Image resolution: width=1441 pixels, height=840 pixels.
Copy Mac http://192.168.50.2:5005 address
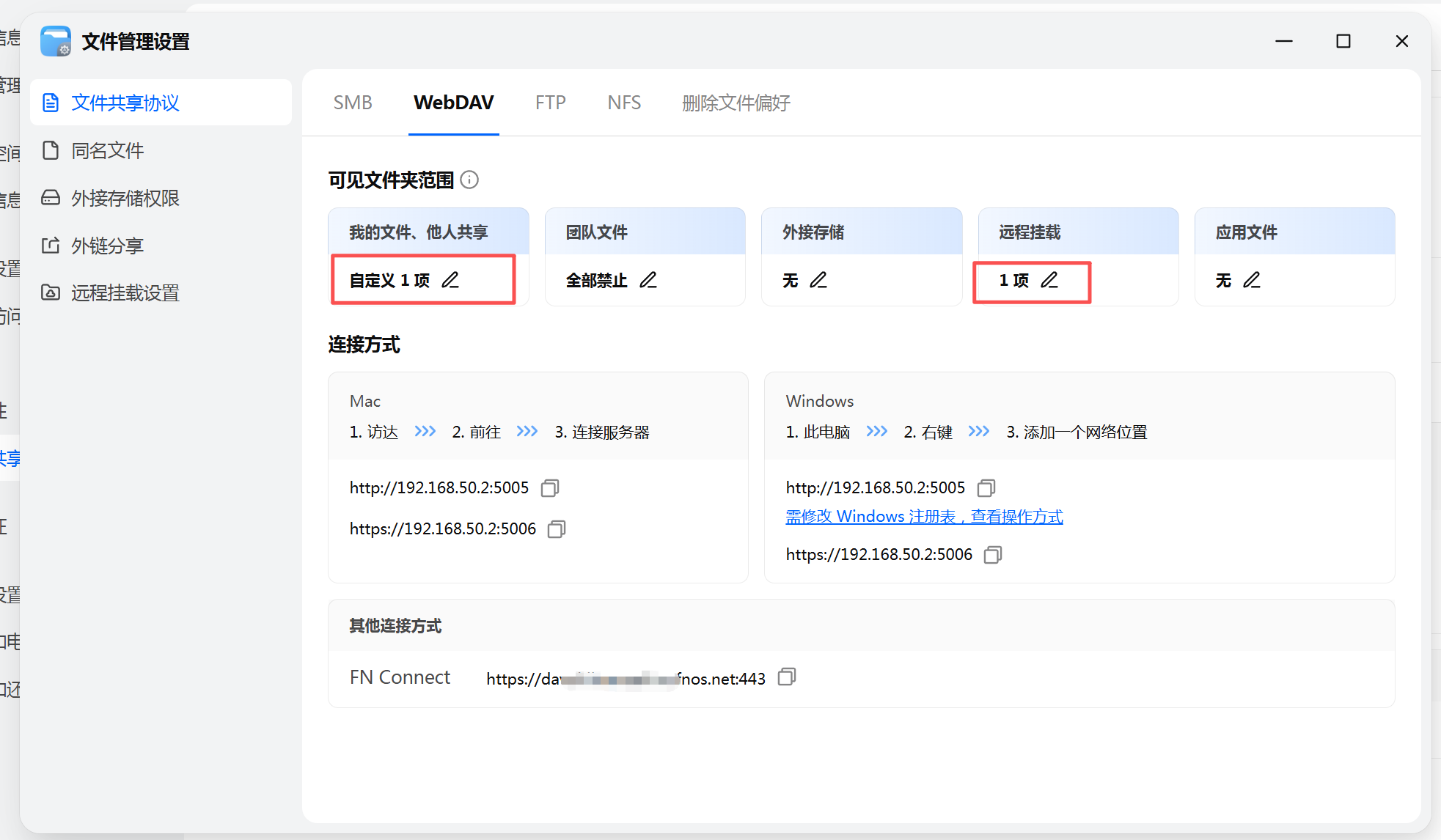click(x=550, y=488)
